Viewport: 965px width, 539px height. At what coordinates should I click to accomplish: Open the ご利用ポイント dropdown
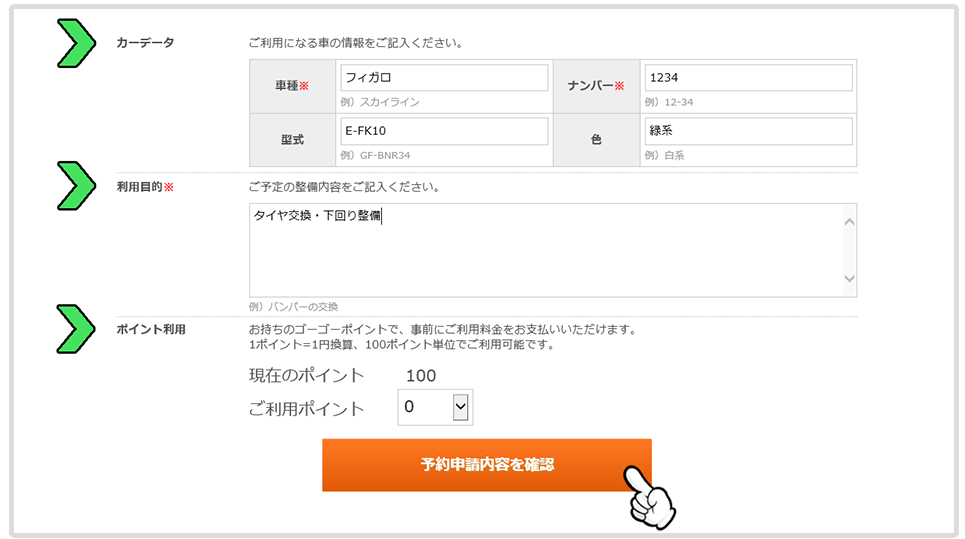[435, 407]
